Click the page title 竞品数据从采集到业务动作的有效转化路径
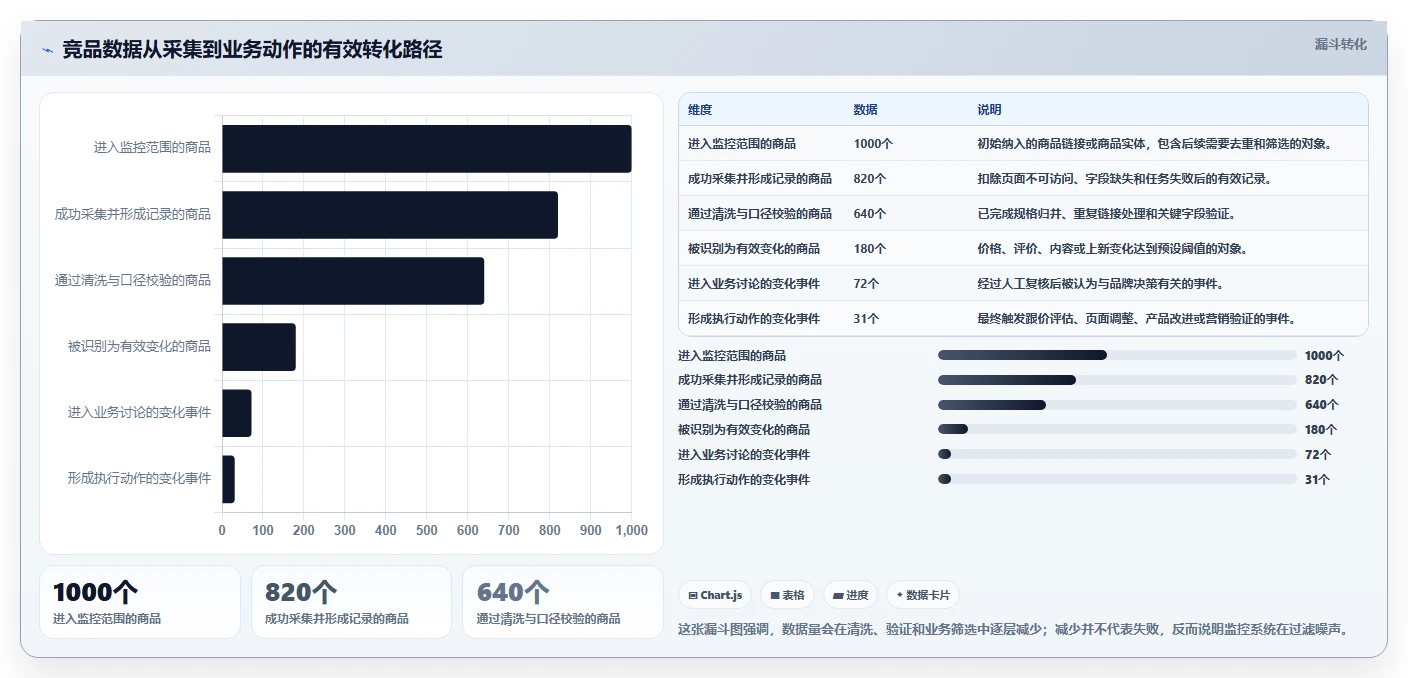 [252, 49]
